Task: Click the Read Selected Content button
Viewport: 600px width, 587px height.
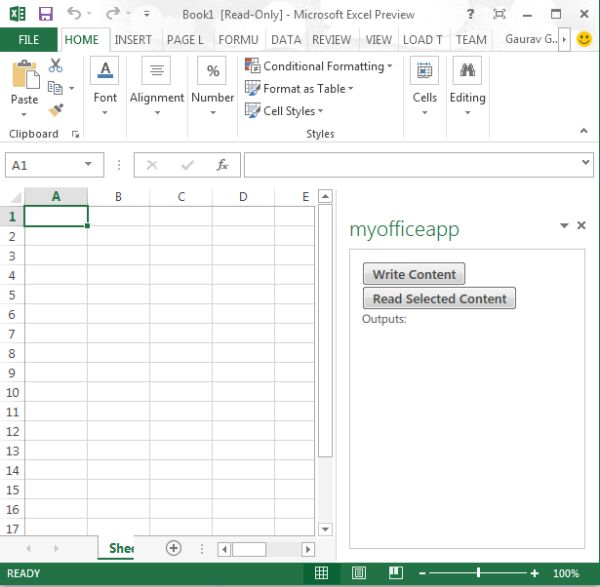Action: [x=439, y=298]
